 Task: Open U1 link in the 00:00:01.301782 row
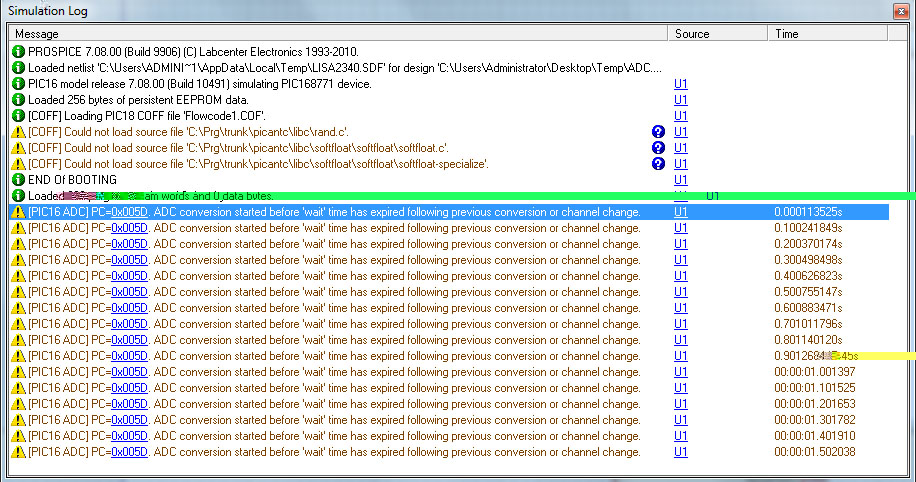(681, 420)
